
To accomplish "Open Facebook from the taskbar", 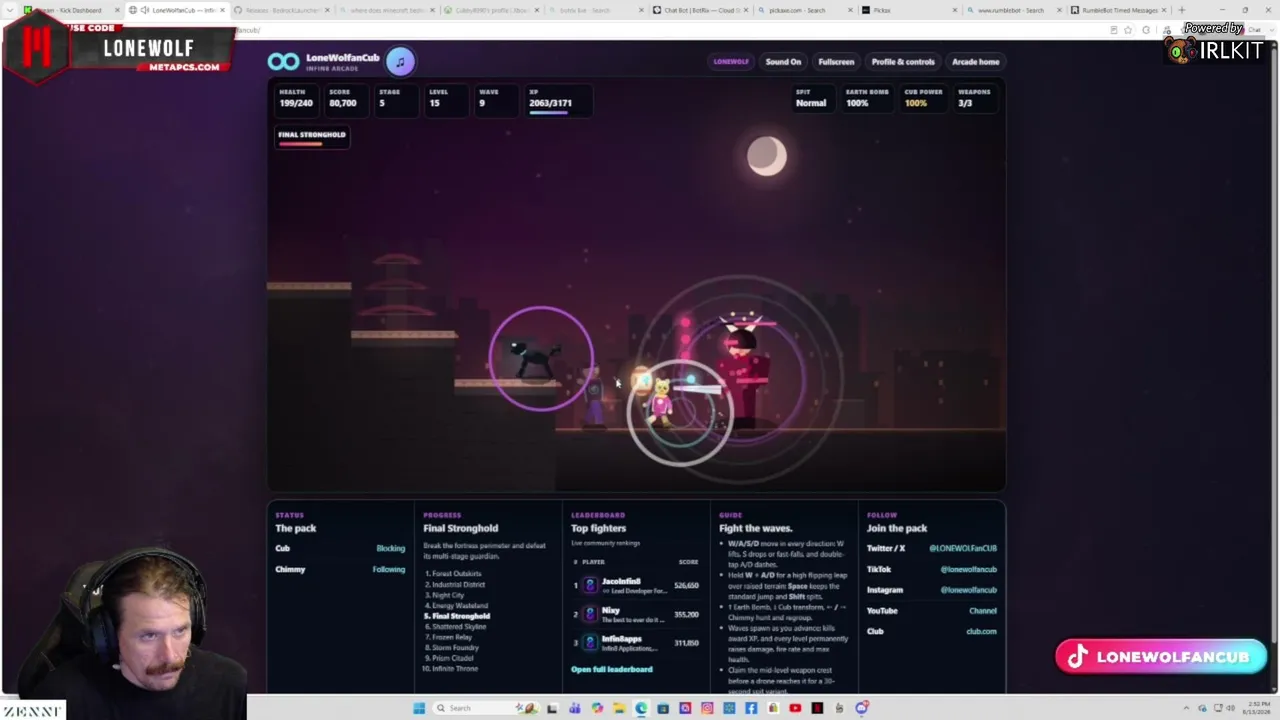I will click(751, 708).
